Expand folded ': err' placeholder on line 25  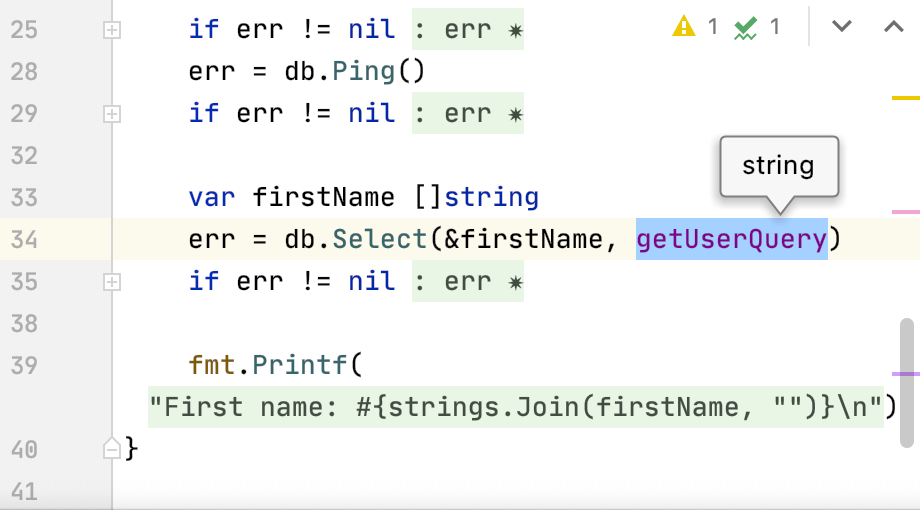[468, 29]
